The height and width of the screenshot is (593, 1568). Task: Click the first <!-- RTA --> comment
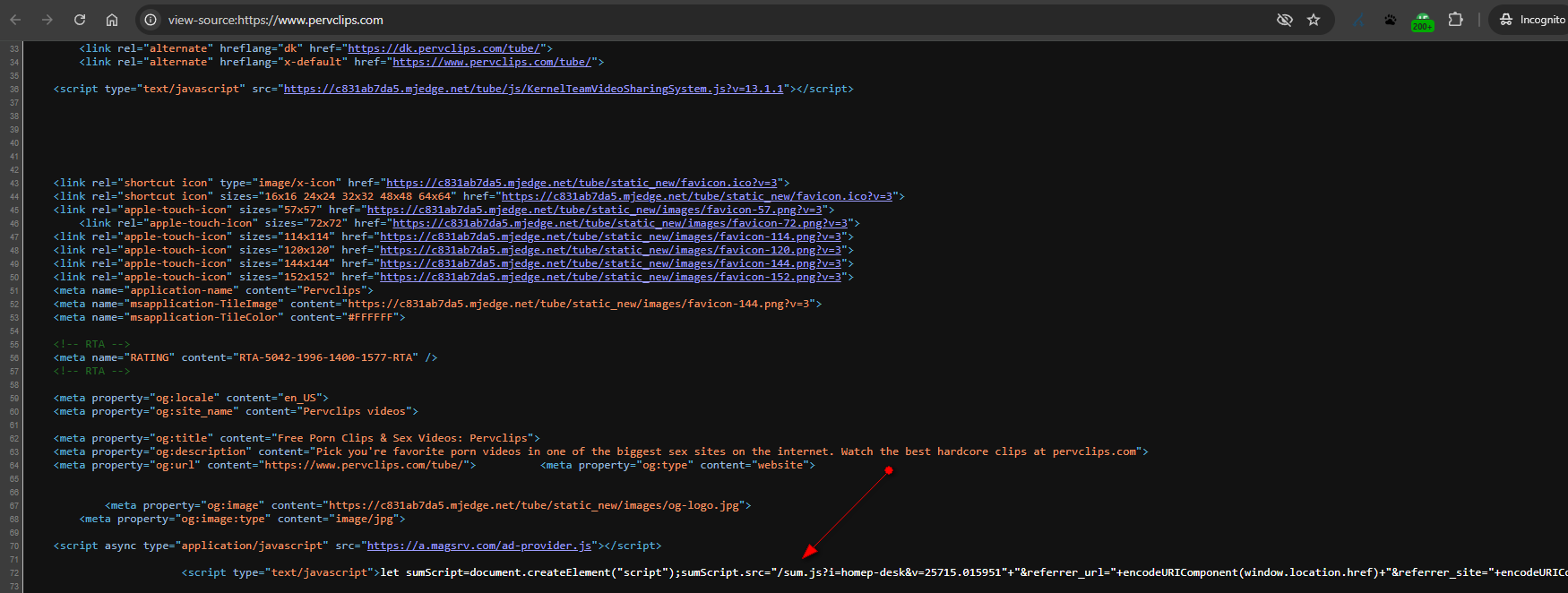point(92,344)
